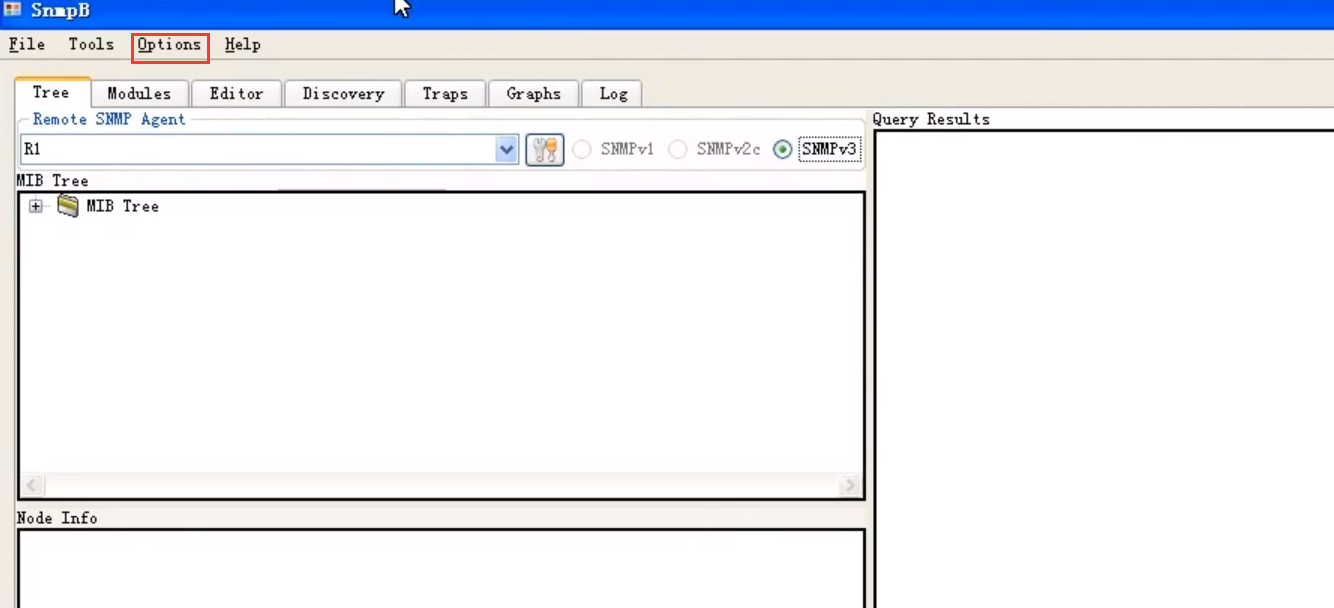Select the SNMPv3 radio button

click(783, 148)
